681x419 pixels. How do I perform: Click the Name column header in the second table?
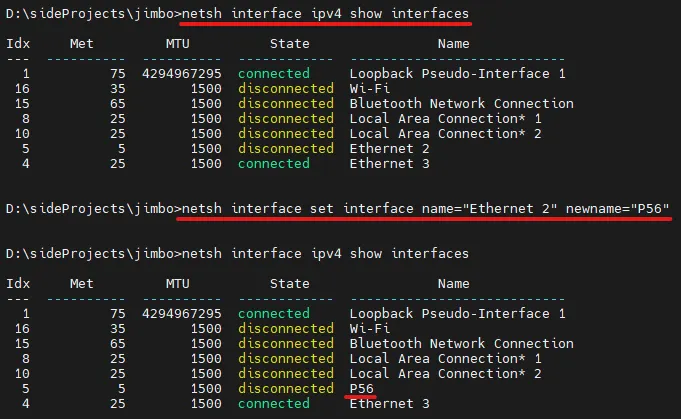[x=452, y=284]
